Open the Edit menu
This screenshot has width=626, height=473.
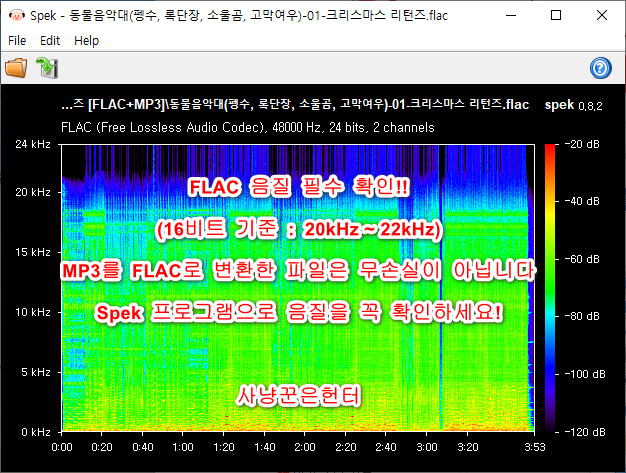tap(50, 40)
